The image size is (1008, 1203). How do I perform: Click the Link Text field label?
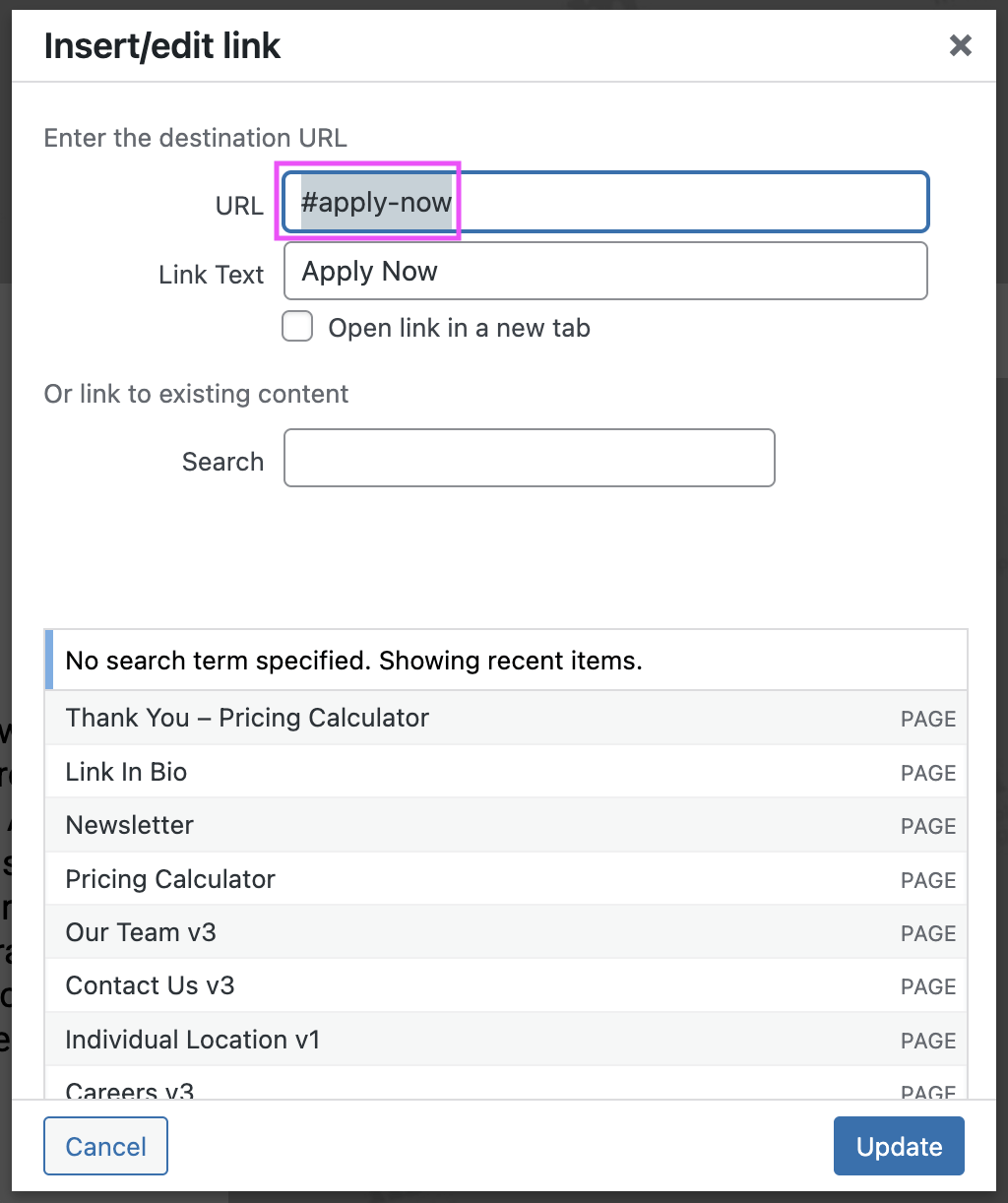coord(211,275)
